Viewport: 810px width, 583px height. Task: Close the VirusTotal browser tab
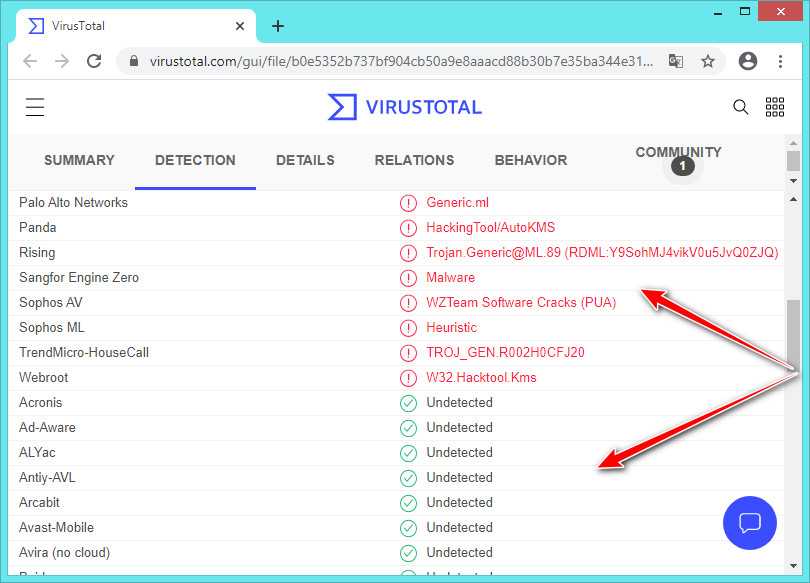click(240, 26)
